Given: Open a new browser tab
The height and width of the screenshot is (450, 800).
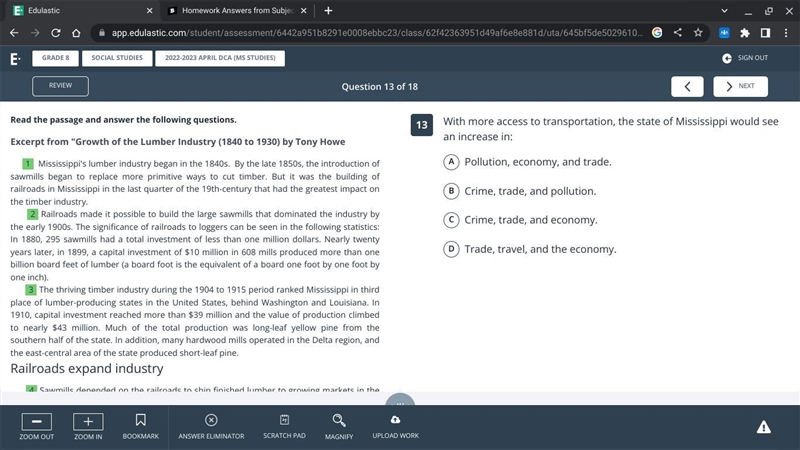Looking at the screenshot, I should (328, 10).
